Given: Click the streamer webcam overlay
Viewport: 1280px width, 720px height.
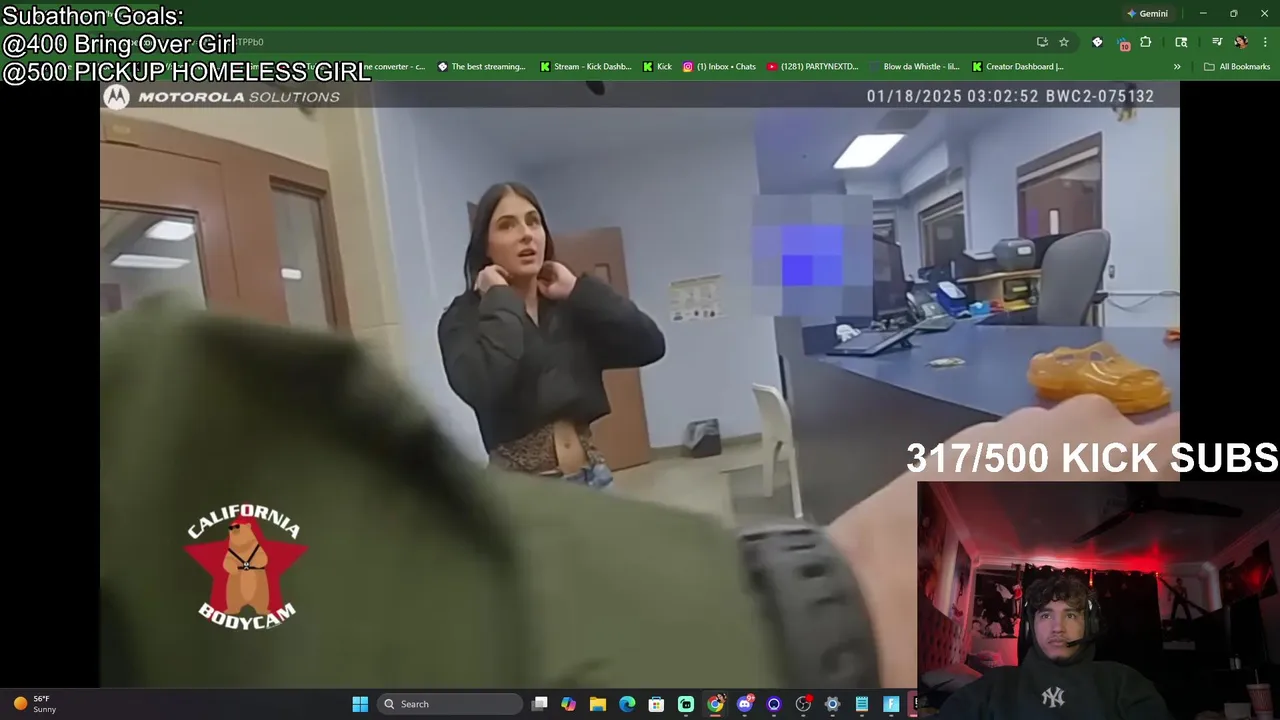Looking at the screenshot, I should 1098,600.
